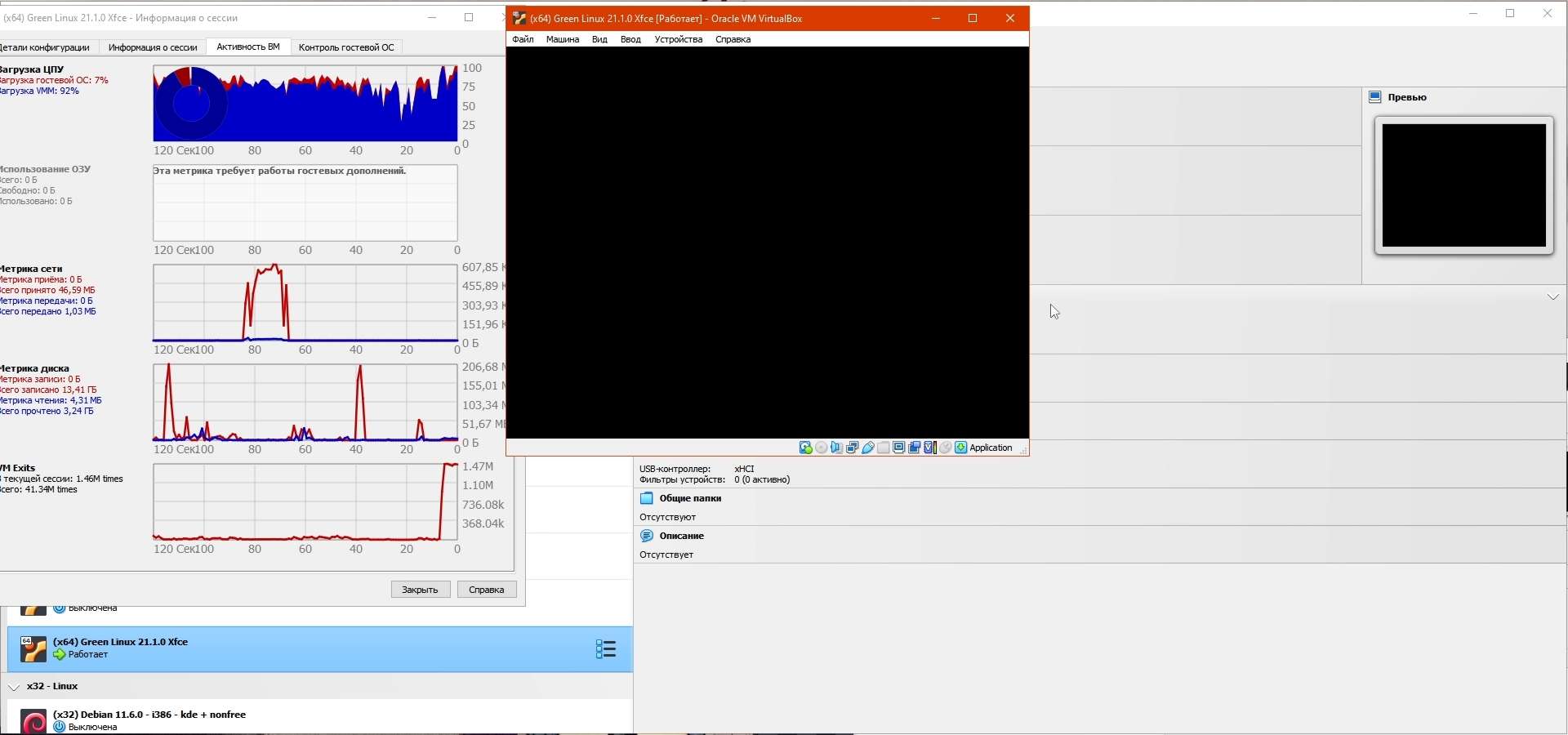Click the Метрика сети heading
The image size is (1568, 735).
coord(31,269)
